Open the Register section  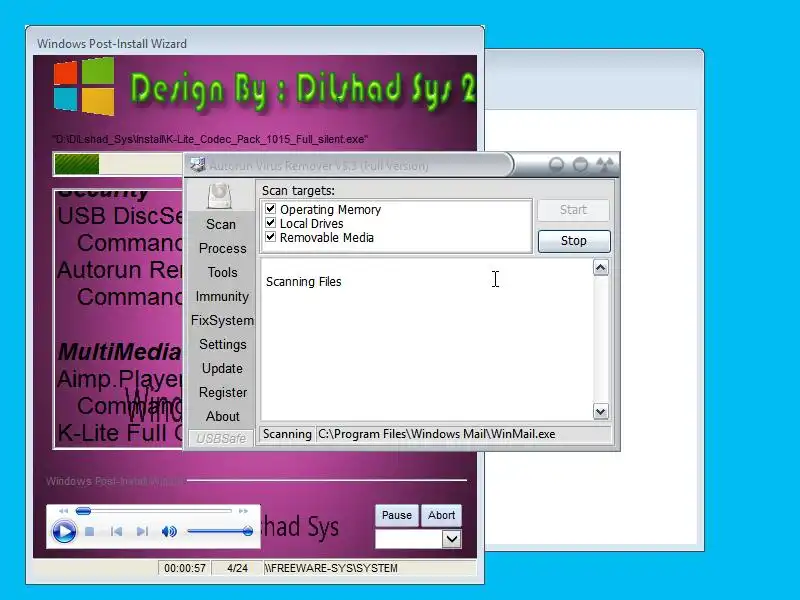(x=223, y=392)
